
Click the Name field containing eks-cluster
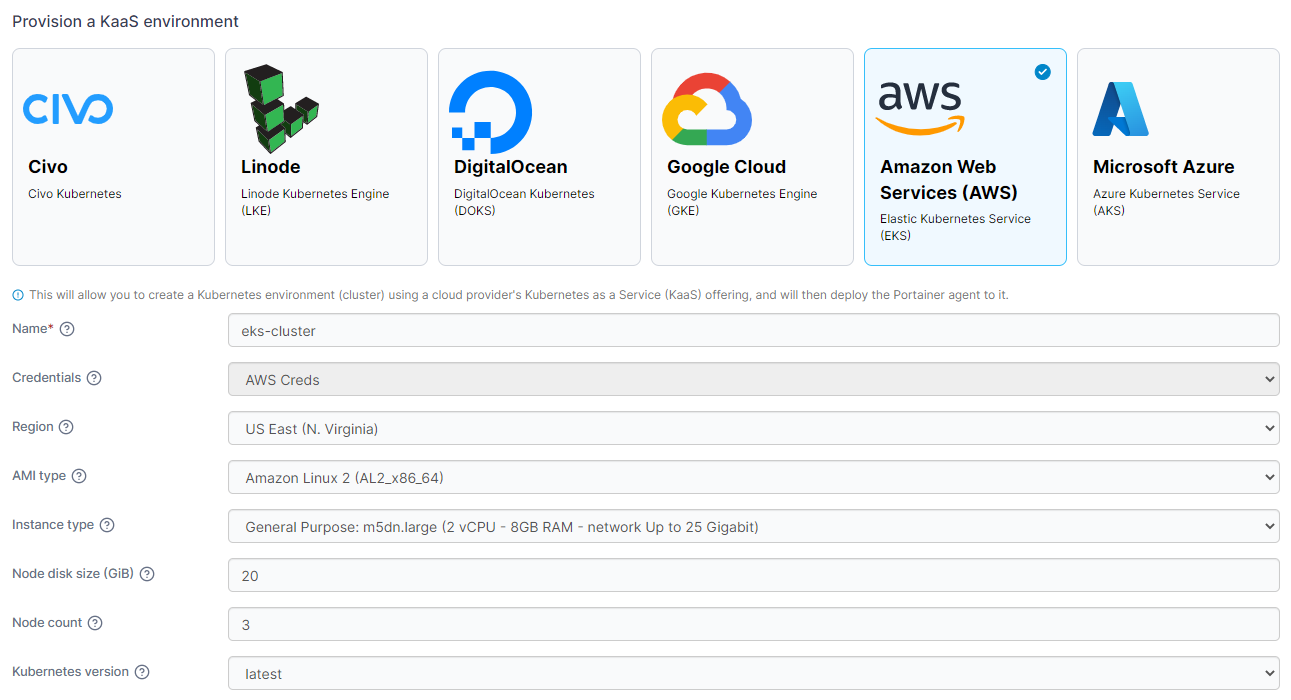754,330
